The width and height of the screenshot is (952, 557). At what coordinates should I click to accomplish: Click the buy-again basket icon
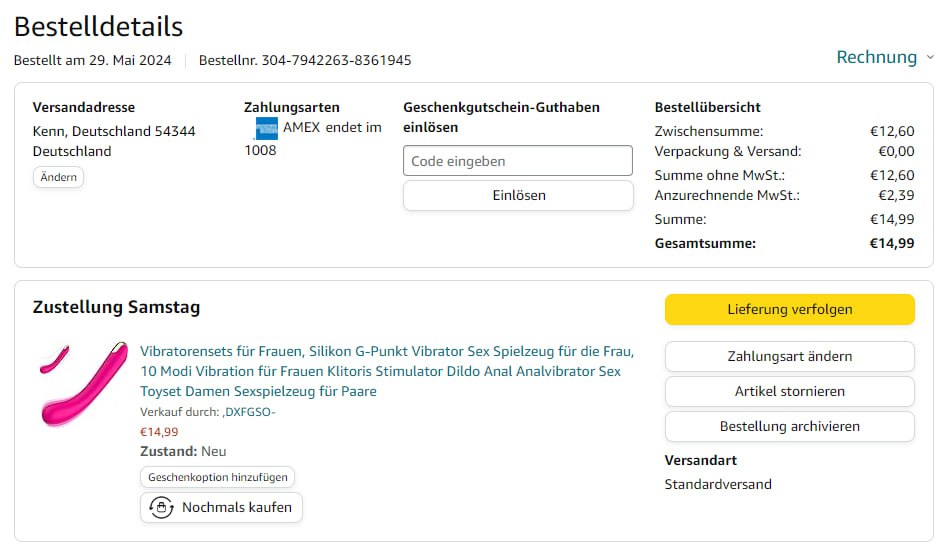pos(160,508)
